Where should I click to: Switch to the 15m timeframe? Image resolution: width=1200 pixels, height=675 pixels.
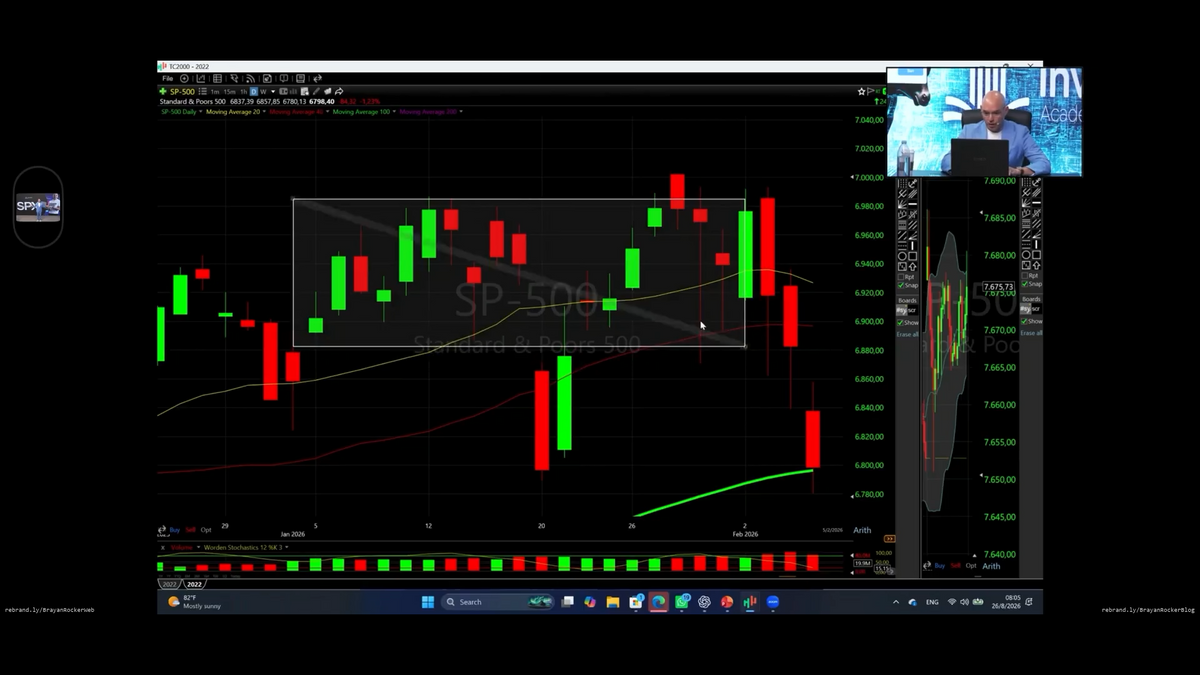coord(229,91)
